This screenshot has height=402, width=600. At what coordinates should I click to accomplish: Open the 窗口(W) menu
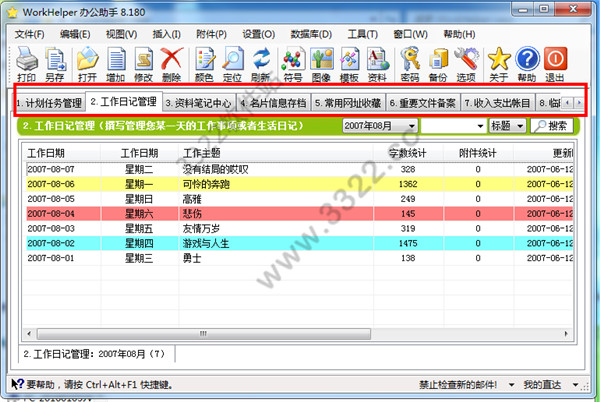tap(411, 34)
